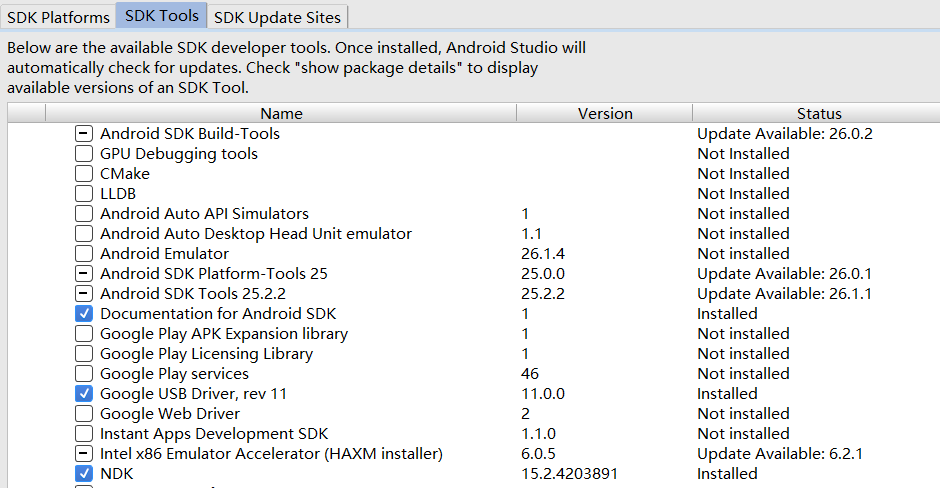Select the SDK Tools tab
This screenshot has width=940, height=488.
coord(161,16)
